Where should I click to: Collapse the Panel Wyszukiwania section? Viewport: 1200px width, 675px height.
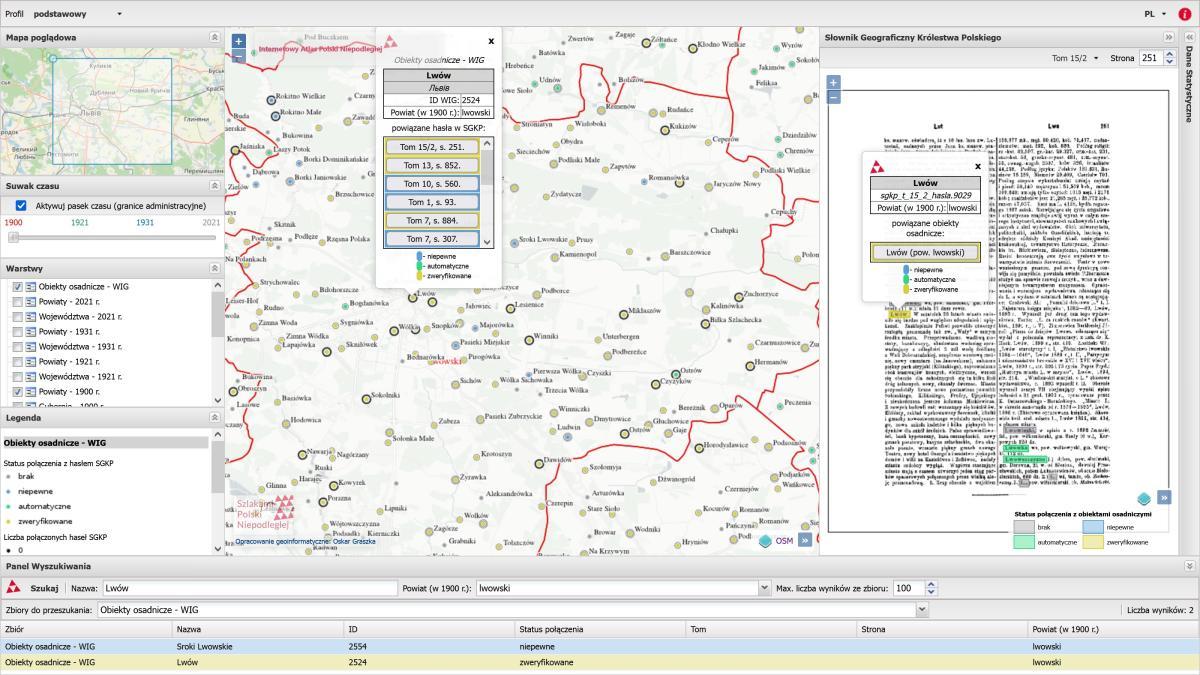pyautogui.click(x=1189, y=566)
